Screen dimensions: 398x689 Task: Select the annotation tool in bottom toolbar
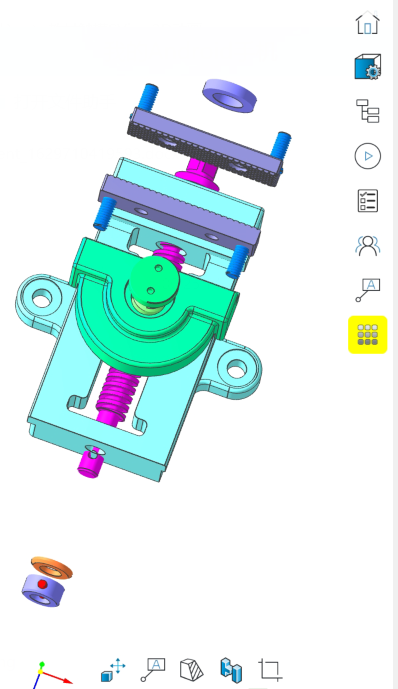pos(152,670)
